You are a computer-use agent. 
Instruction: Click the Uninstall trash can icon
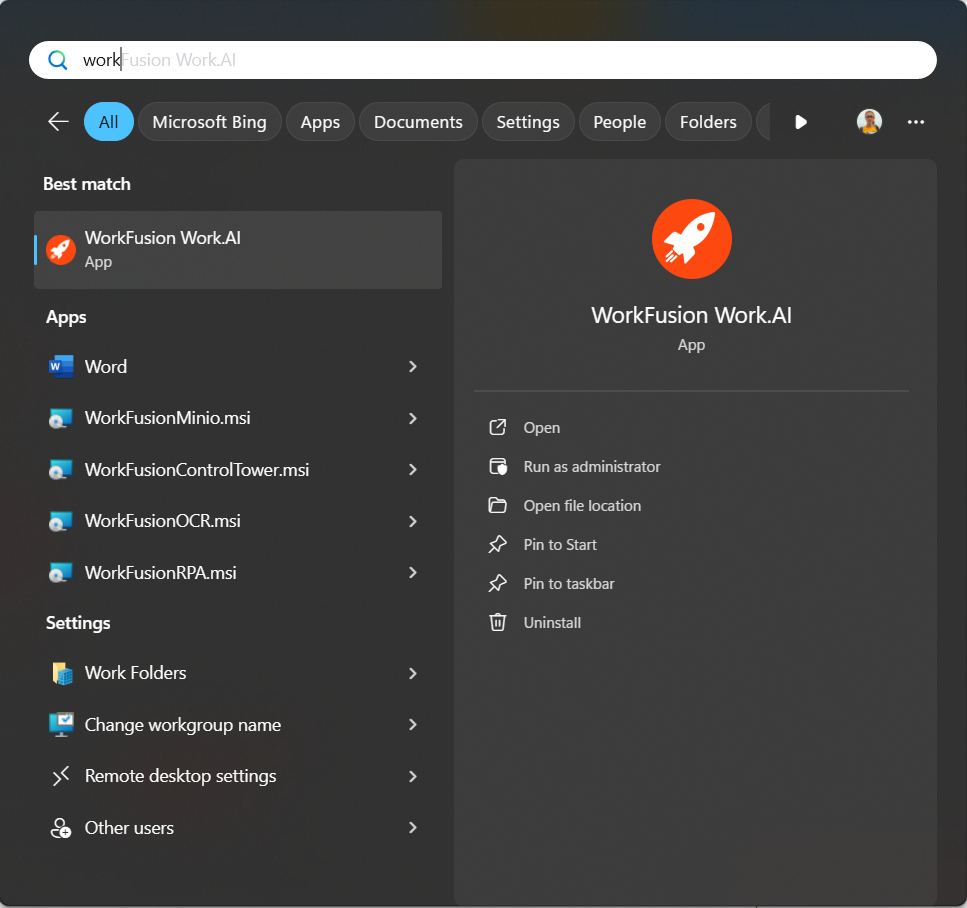(x=498, y=622)
